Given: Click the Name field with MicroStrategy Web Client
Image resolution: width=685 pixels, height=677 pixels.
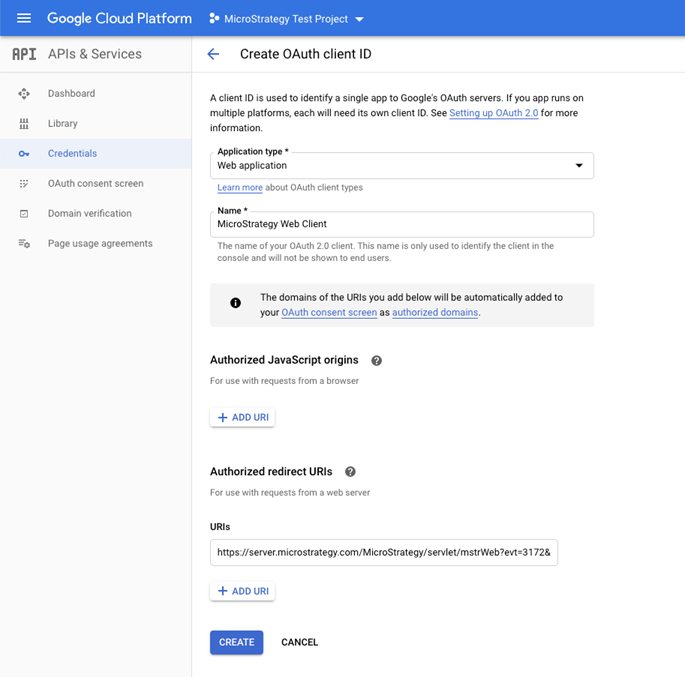Looking at the screenshot, I should tap(402, 224).
